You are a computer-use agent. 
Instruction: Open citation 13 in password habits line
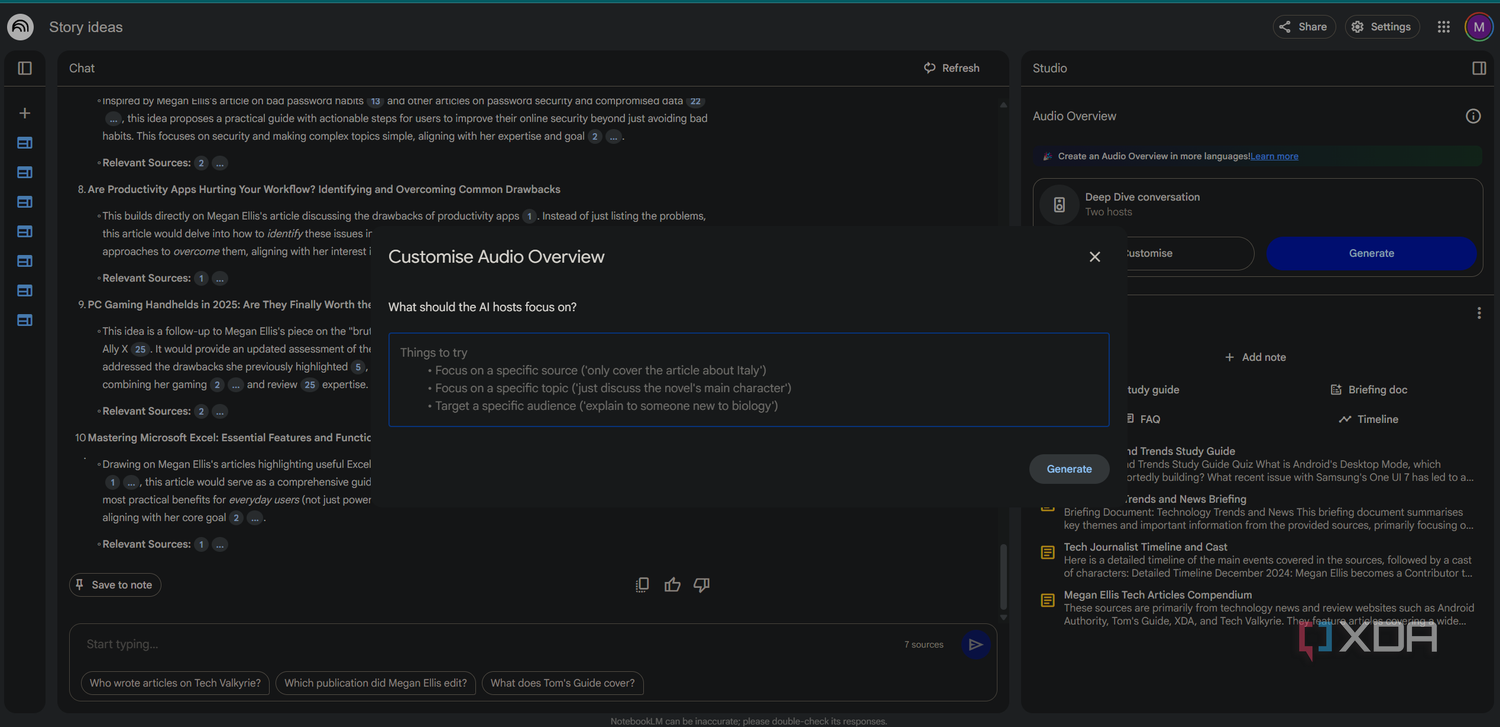pyautogui.click(x=376, y=101)
